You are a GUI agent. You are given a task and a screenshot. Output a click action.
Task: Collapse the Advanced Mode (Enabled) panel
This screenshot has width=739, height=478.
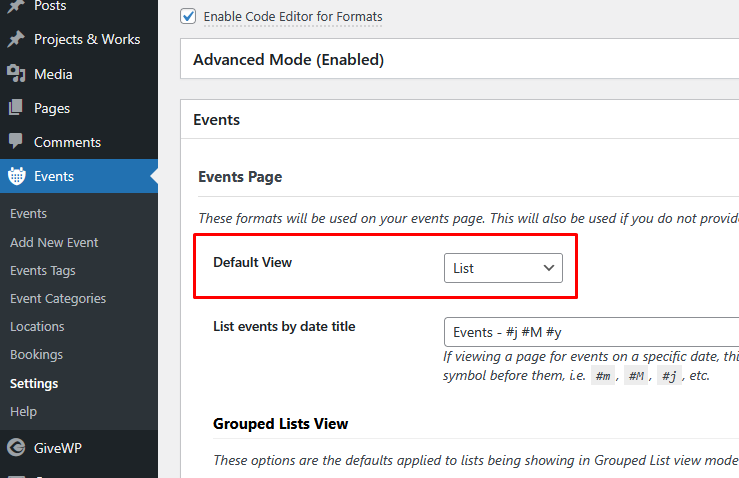[x=460, y=60]
